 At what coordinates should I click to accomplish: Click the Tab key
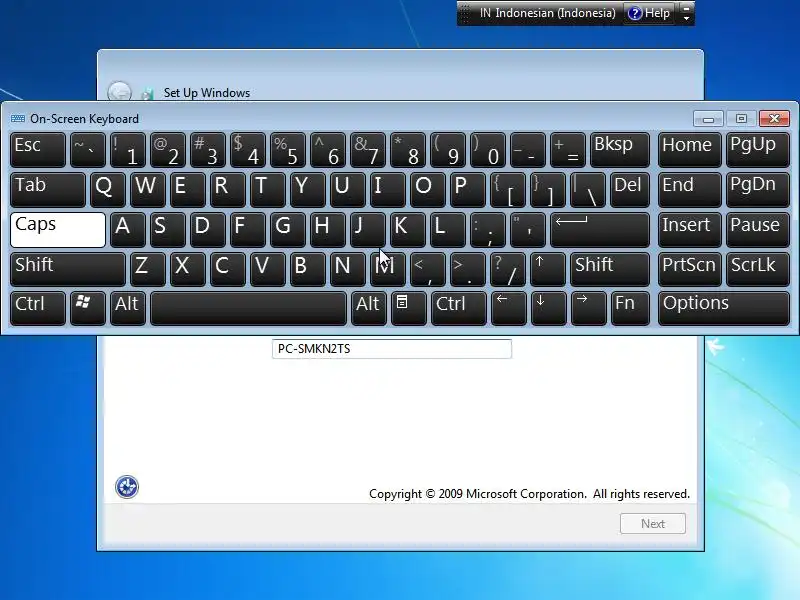coord(47,190)
